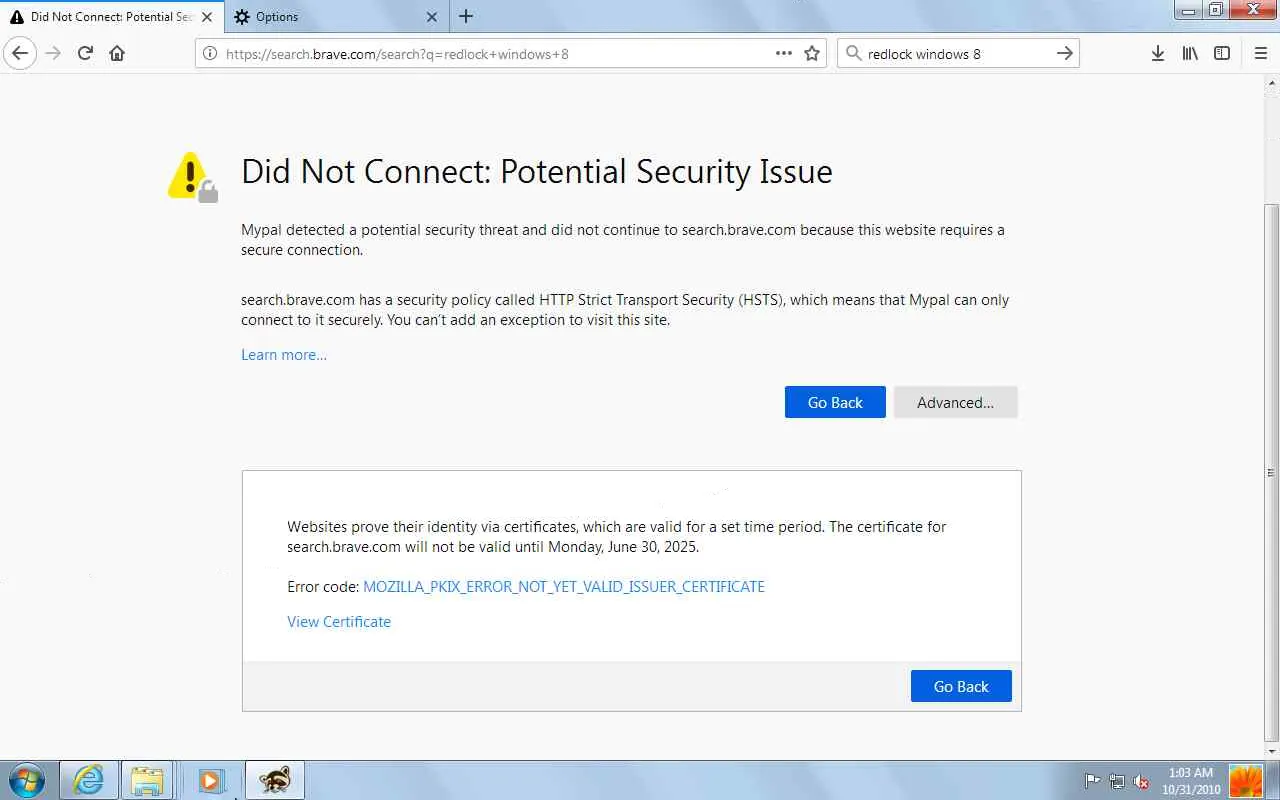
Task: Open the Learn more... link
Action: [x=284, y=355]
